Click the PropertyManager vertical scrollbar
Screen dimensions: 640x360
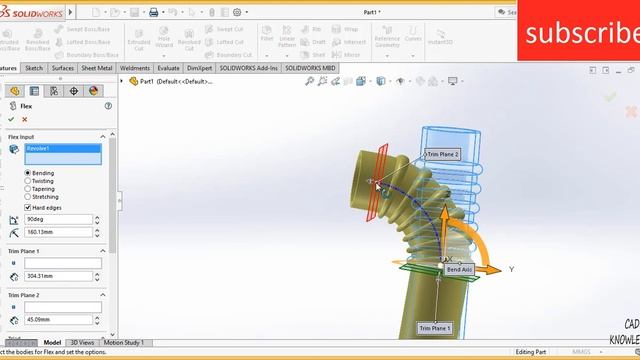(x=112, y=196)
